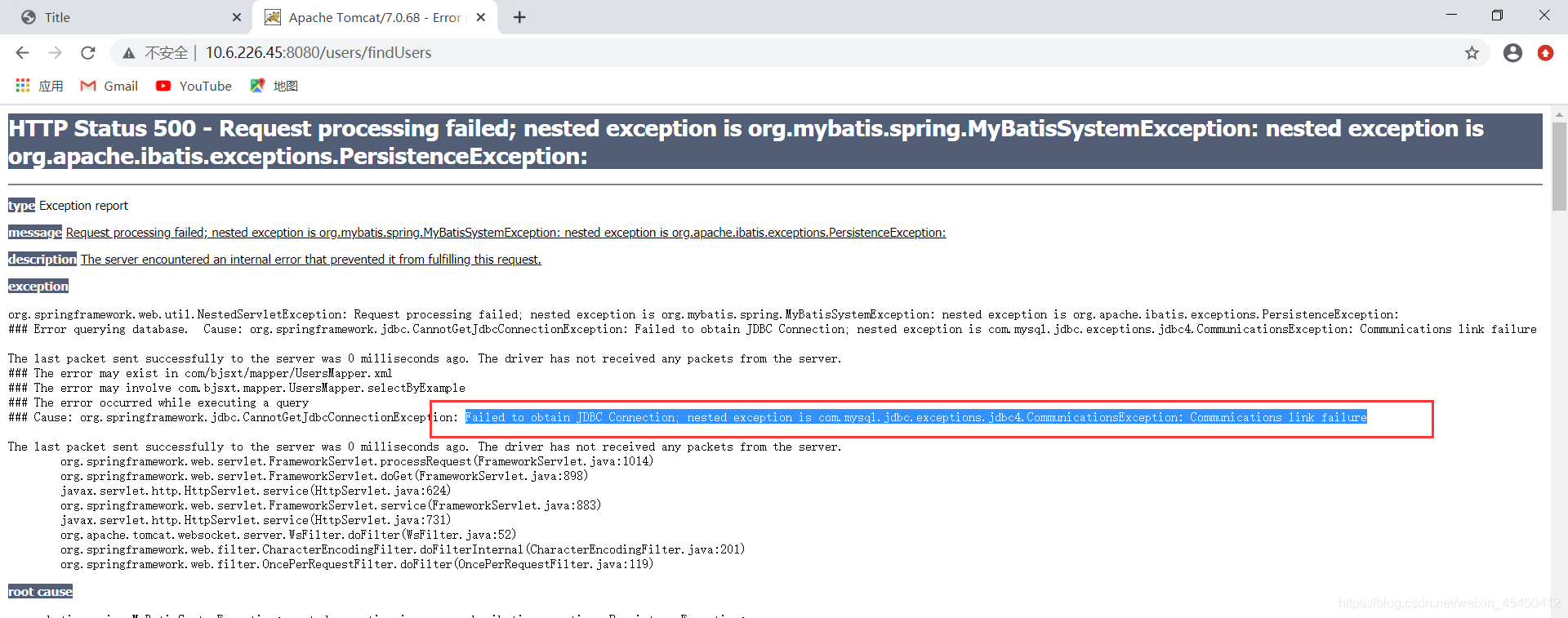This screenshot has height=618, width=1568.
Task: Open the profile account icon
Action: click(1512, 53)
